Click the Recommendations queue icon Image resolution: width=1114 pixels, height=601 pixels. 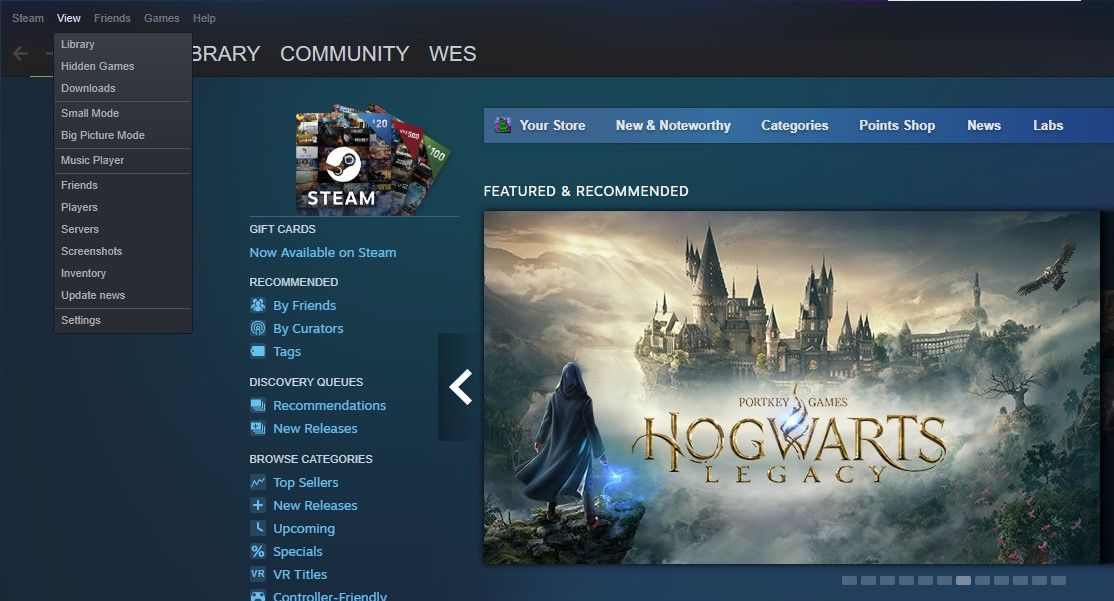258,405
